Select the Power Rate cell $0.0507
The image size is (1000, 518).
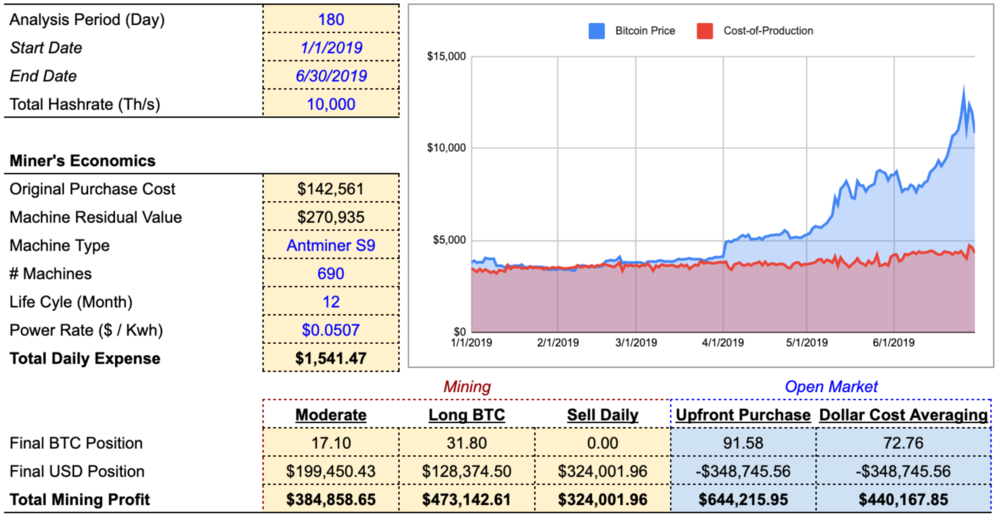[x=331, y=330]
